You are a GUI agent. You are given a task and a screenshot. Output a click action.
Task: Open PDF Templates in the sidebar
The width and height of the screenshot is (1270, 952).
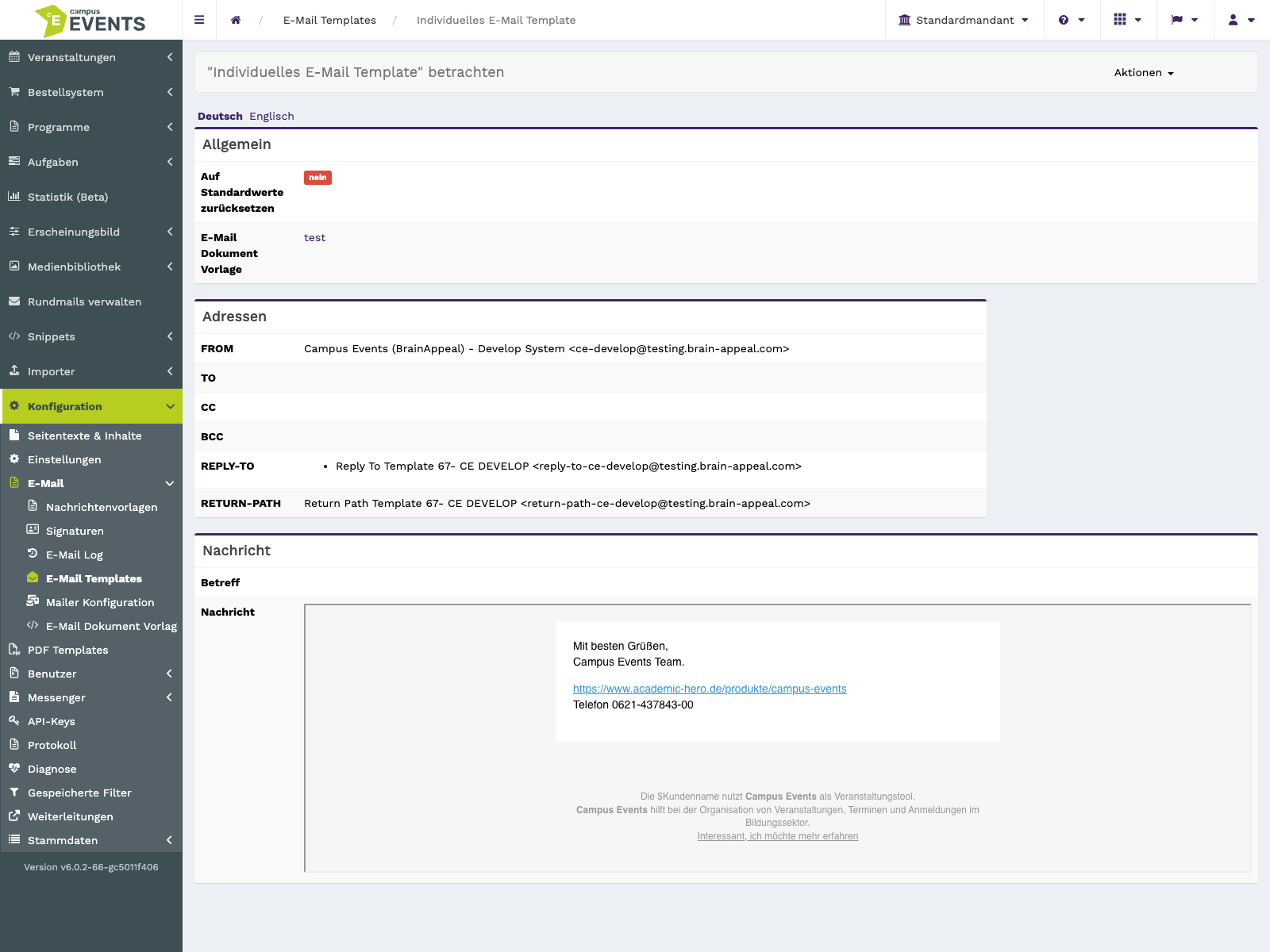tap(67, 650)
